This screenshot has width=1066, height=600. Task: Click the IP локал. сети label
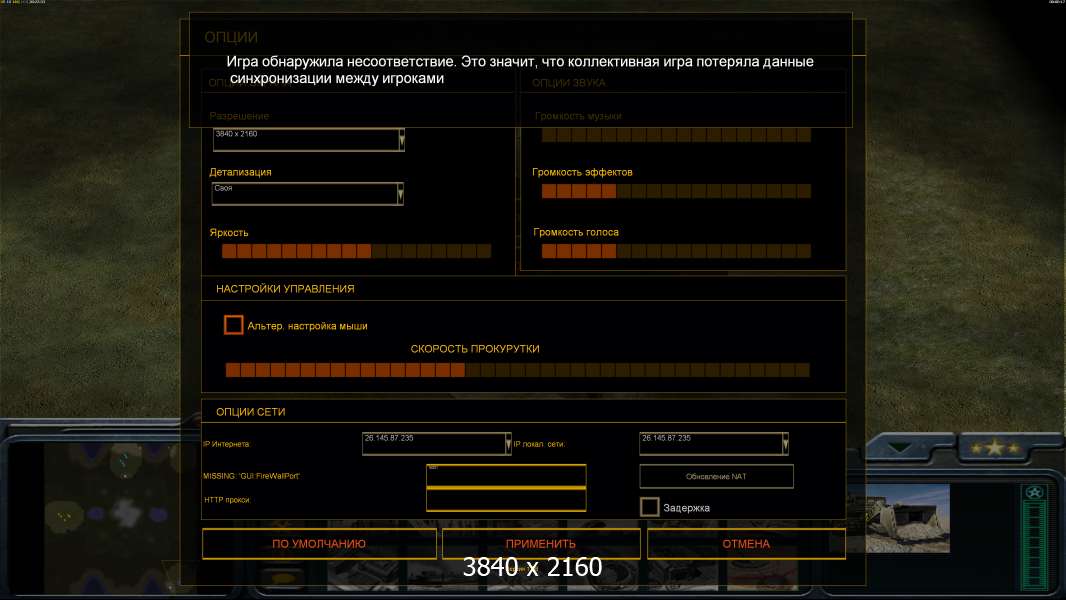(539, 444)
